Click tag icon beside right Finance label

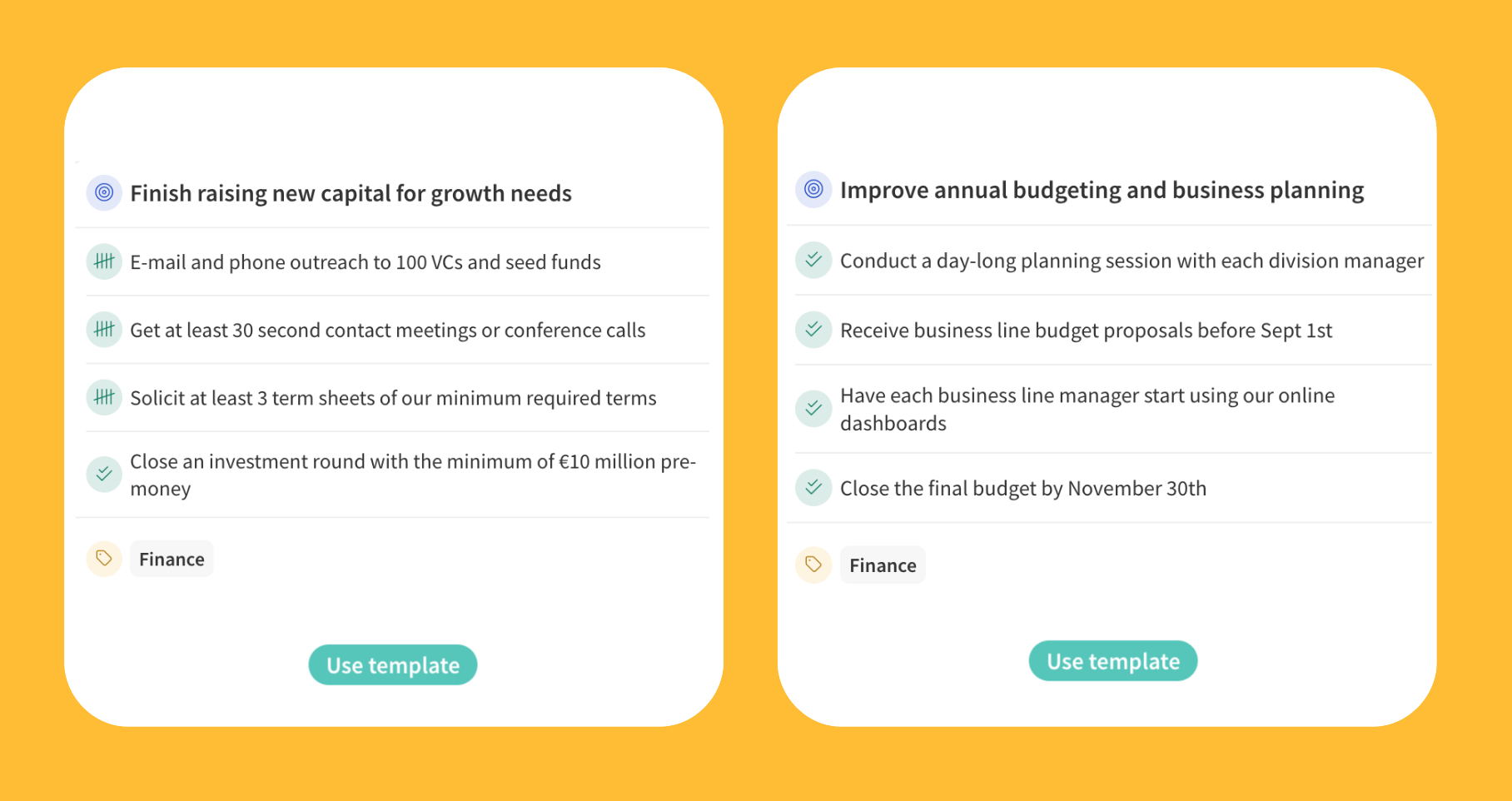click(x=813, y=565)
